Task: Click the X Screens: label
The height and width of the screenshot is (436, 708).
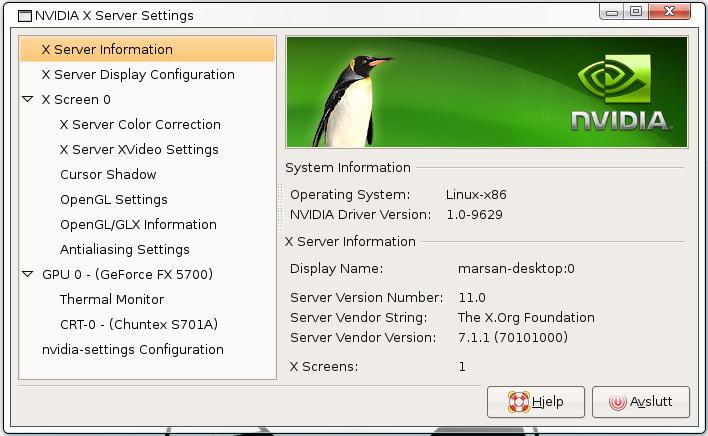Action: [x=324, y=366]
